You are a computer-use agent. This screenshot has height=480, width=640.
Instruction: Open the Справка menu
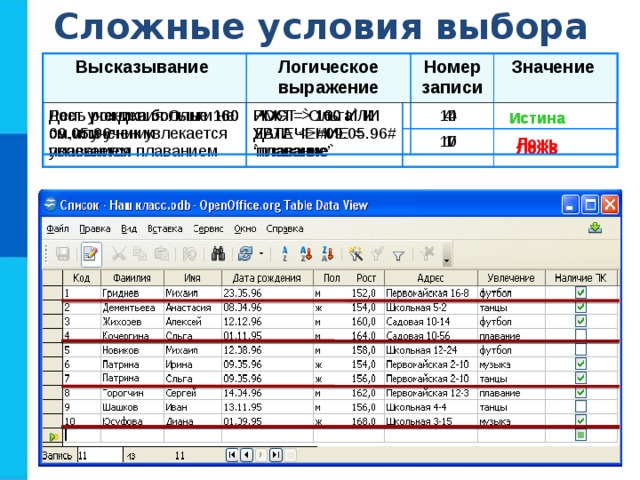tap(284, 229)
